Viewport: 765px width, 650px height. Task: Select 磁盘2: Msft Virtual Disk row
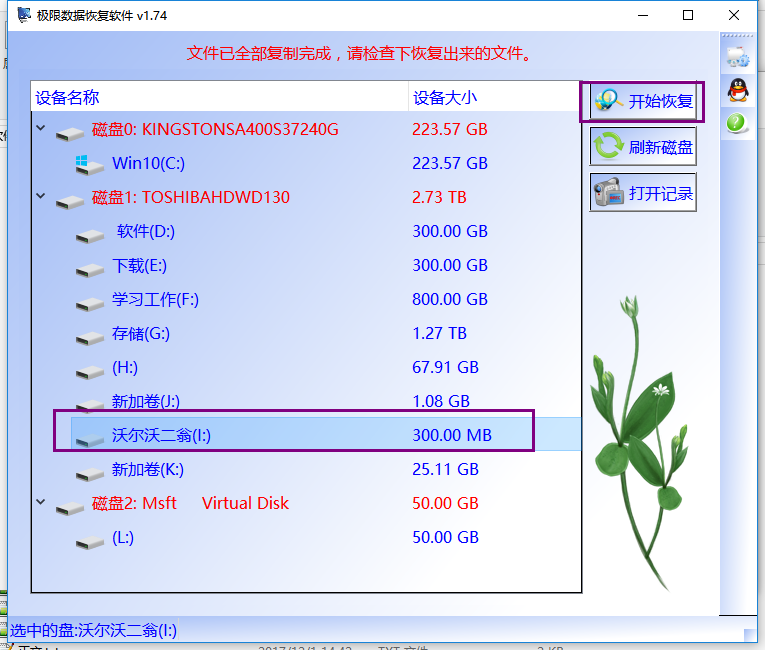(306, 503)
